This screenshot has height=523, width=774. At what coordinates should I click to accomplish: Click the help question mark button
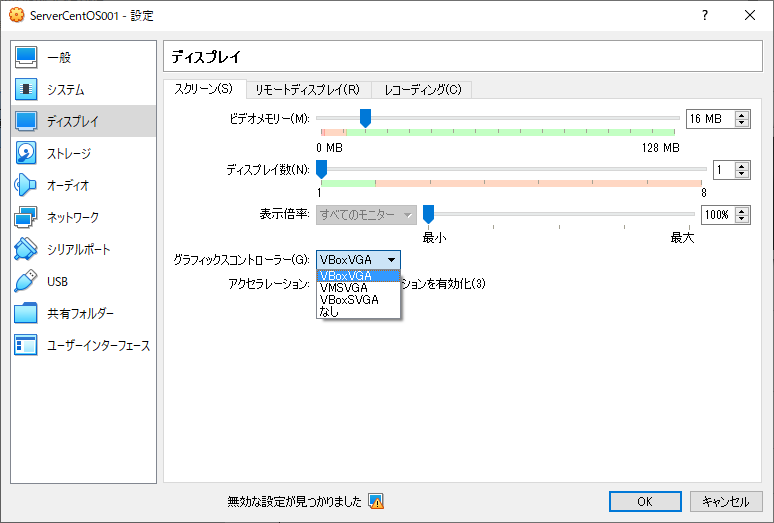point(705,15)
